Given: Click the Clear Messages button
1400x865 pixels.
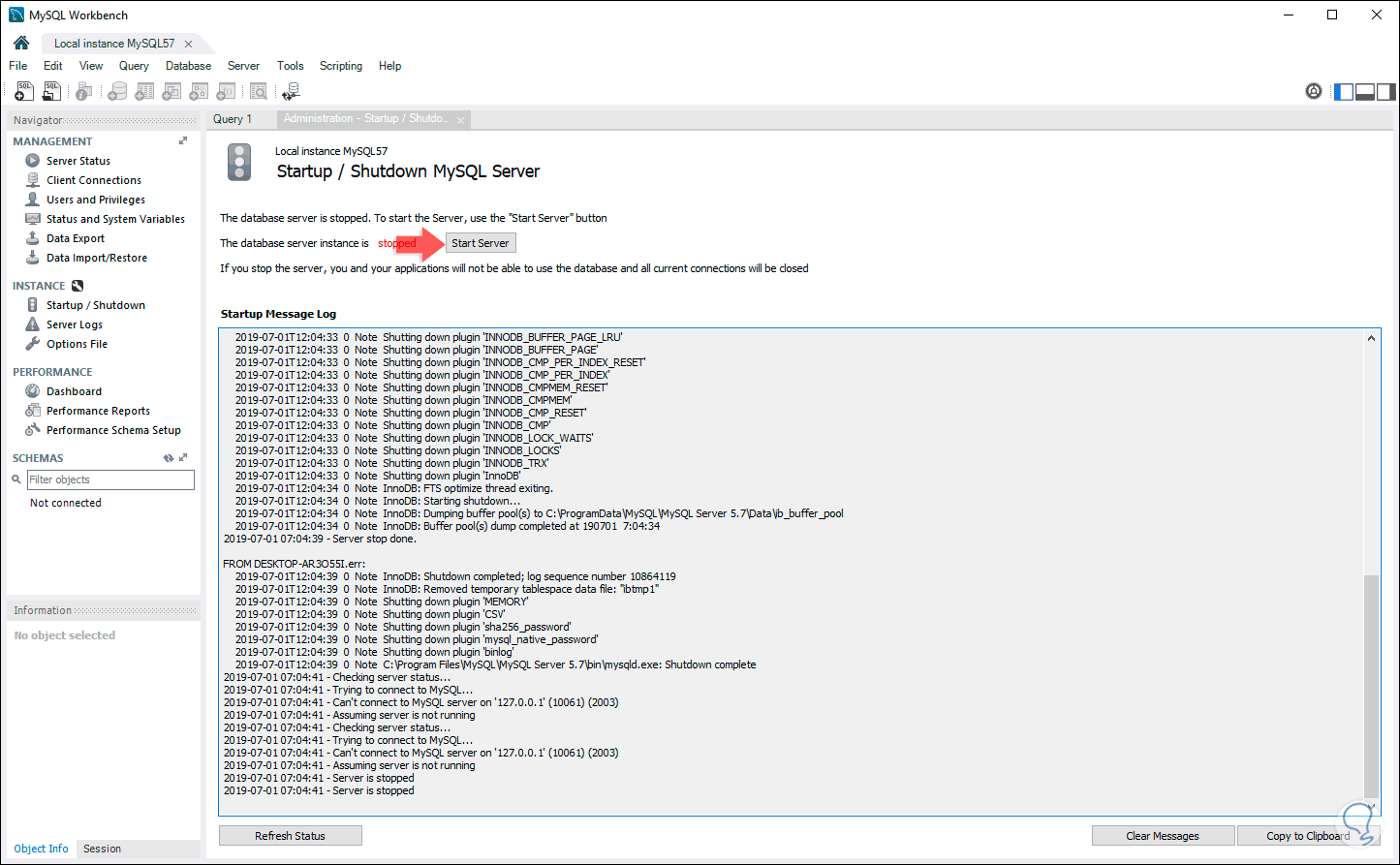Looking at the screenshot, I should click(1163, 836).
